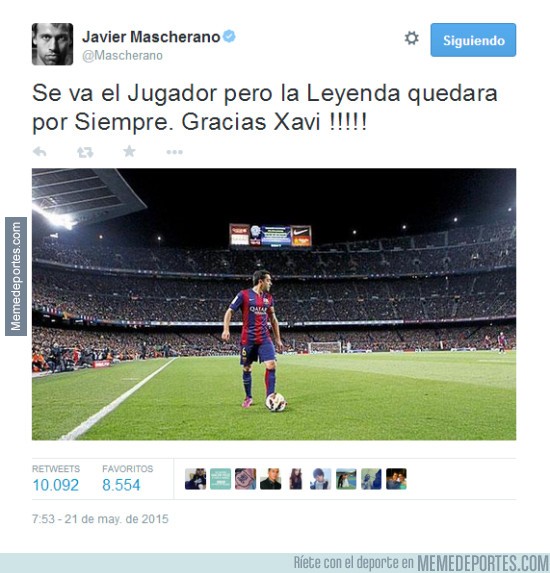Open the tweet timestamp 21 de may. de 2015

(x=100, y=519)
